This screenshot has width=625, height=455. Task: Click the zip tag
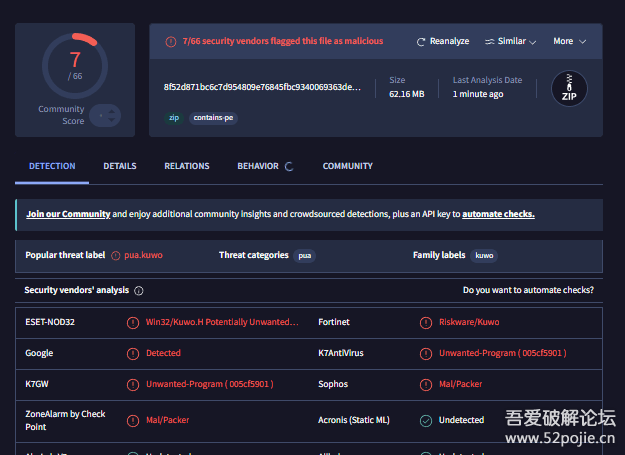[x=174, y=118]
